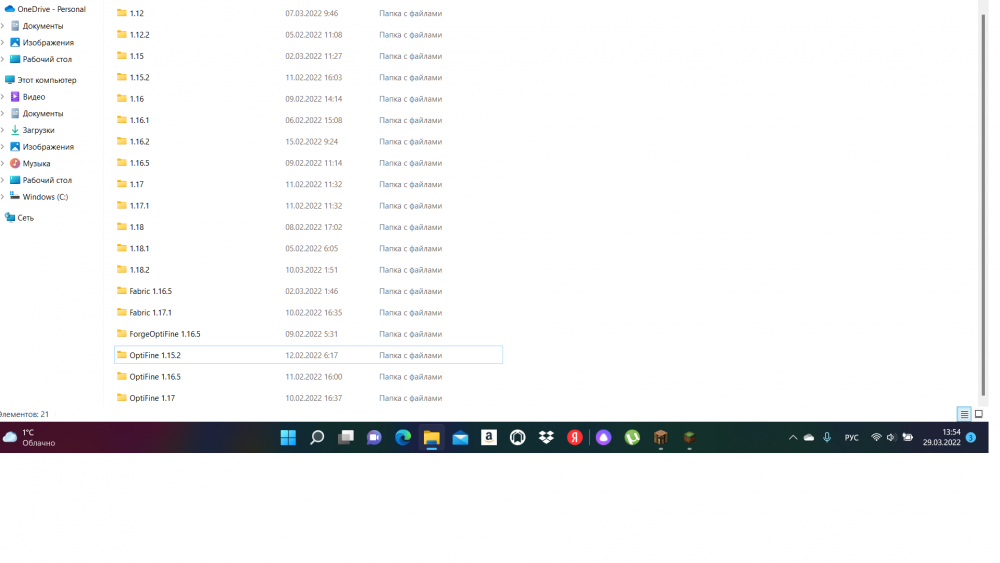
Task: Click vertical scrollbar of file list
Action: (x=984, y=204)
